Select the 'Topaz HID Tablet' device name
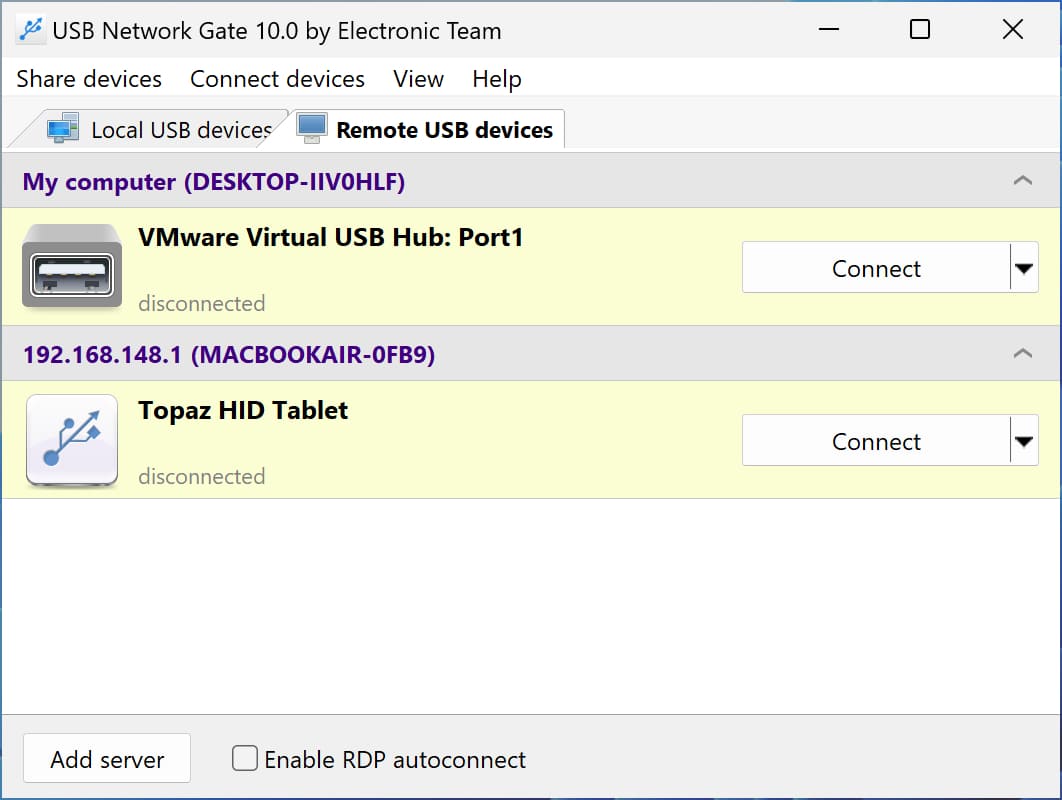Image resolution: width=1062 pixels, height=800 pixels. [242, 411]
